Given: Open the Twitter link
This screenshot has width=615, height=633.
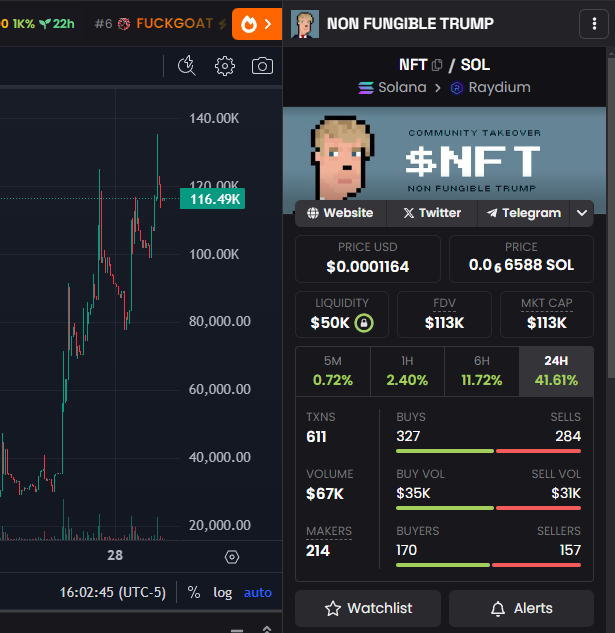Looking at the screenshot, I should coord(432,213).
